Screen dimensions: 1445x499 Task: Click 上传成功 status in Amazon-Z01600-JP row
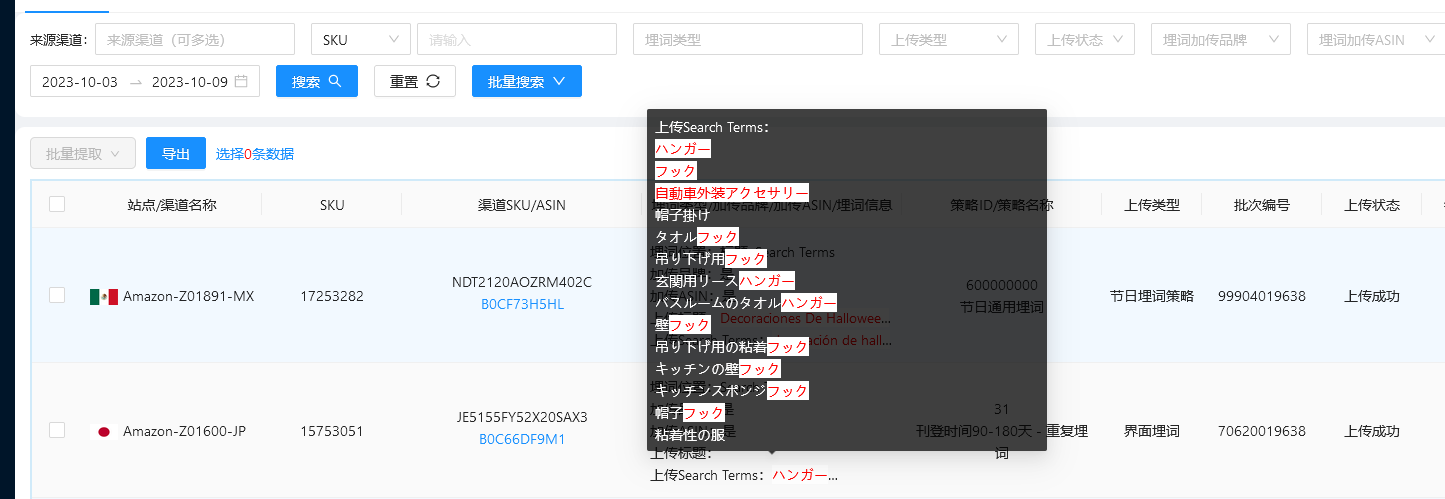(1372, 431)
